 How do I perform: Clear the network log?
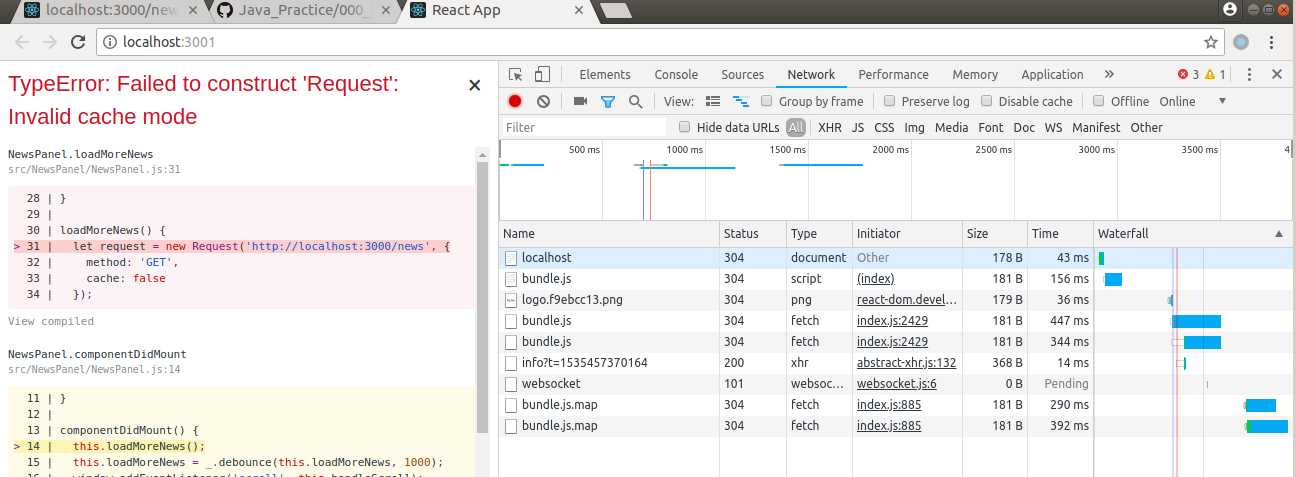click(x=543, y=101)
